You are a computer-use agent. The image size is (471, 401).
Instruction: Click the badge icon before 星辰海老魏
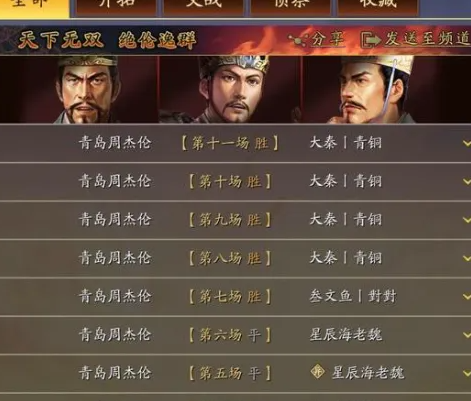point(317,371)
